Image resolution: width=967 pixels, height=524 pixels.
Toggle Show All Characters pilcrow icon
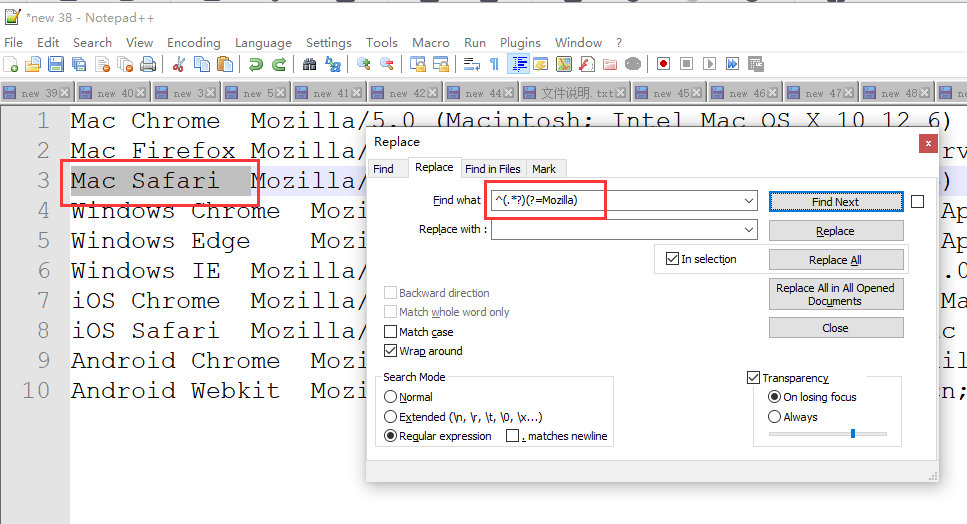click(495, 64)
